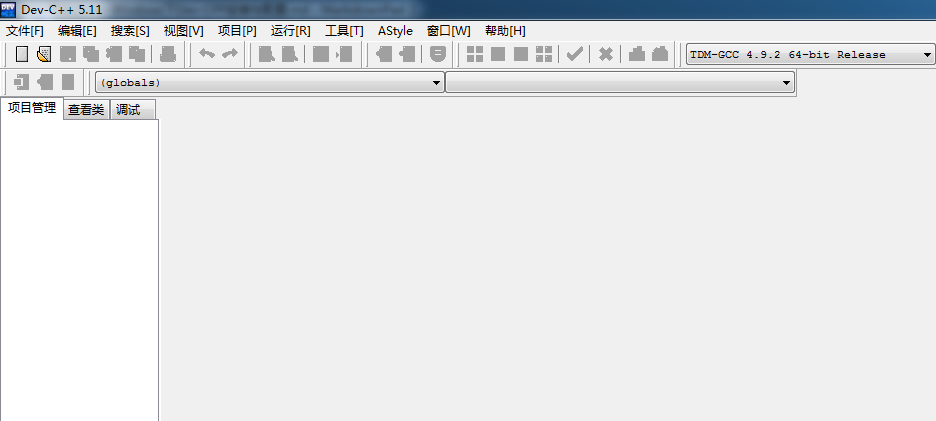Click the greyed-out Undo arrow icon
936x421 pixels.
207,54
